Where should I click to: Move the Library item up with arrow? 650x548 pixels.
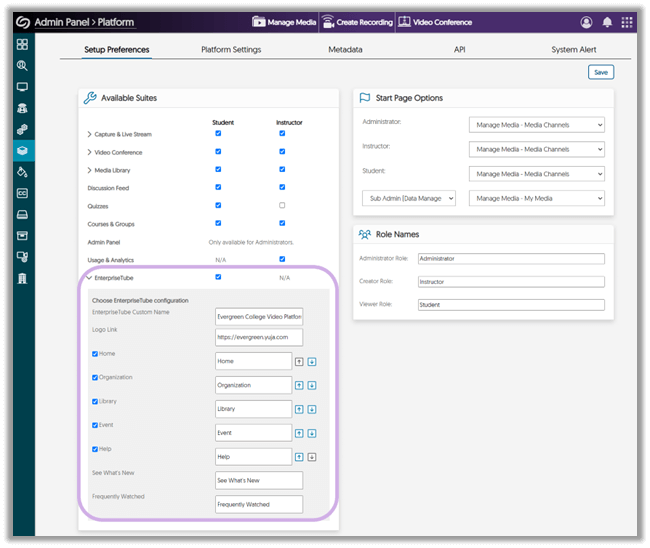pyautogui.click(x=299, y=409)
